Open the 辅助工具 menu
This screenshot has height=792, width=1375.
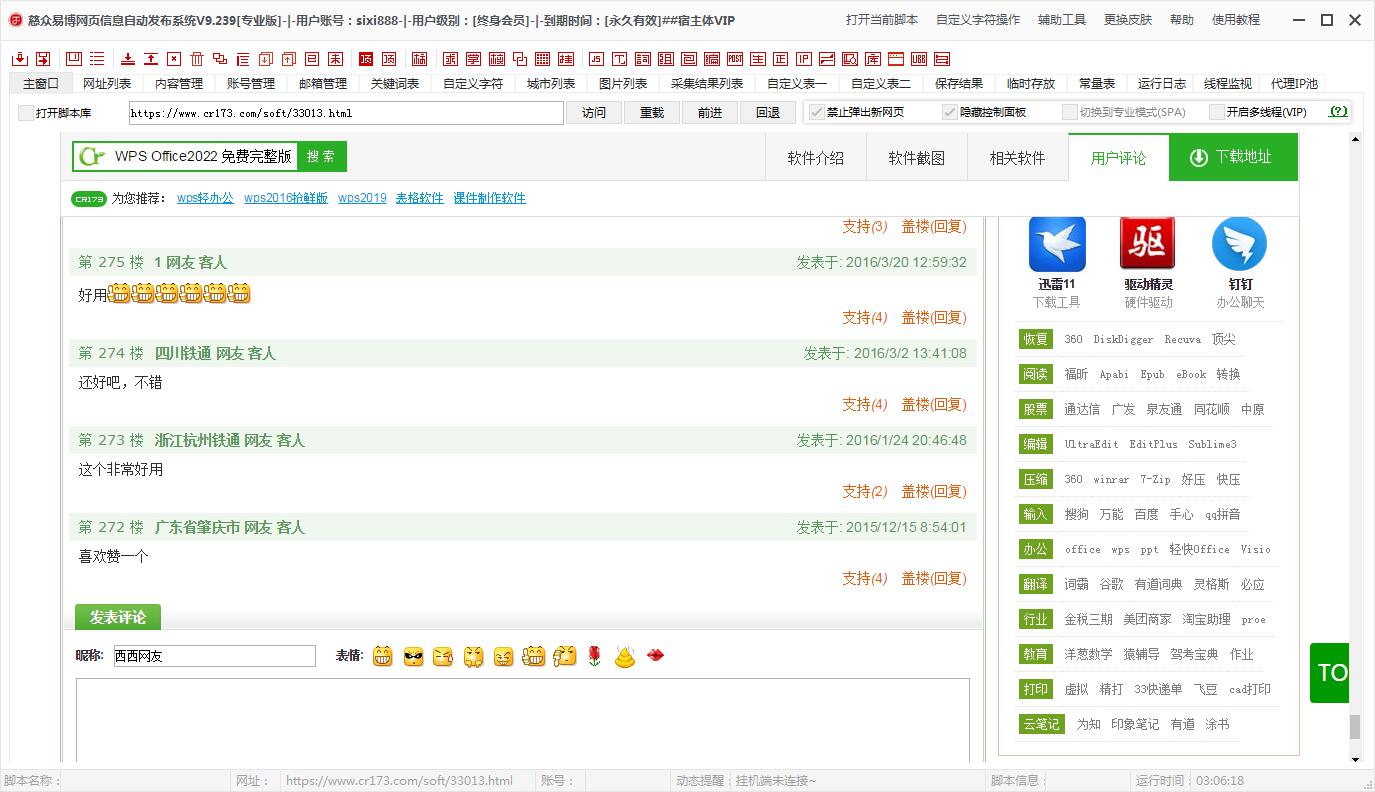point(1062,20)
